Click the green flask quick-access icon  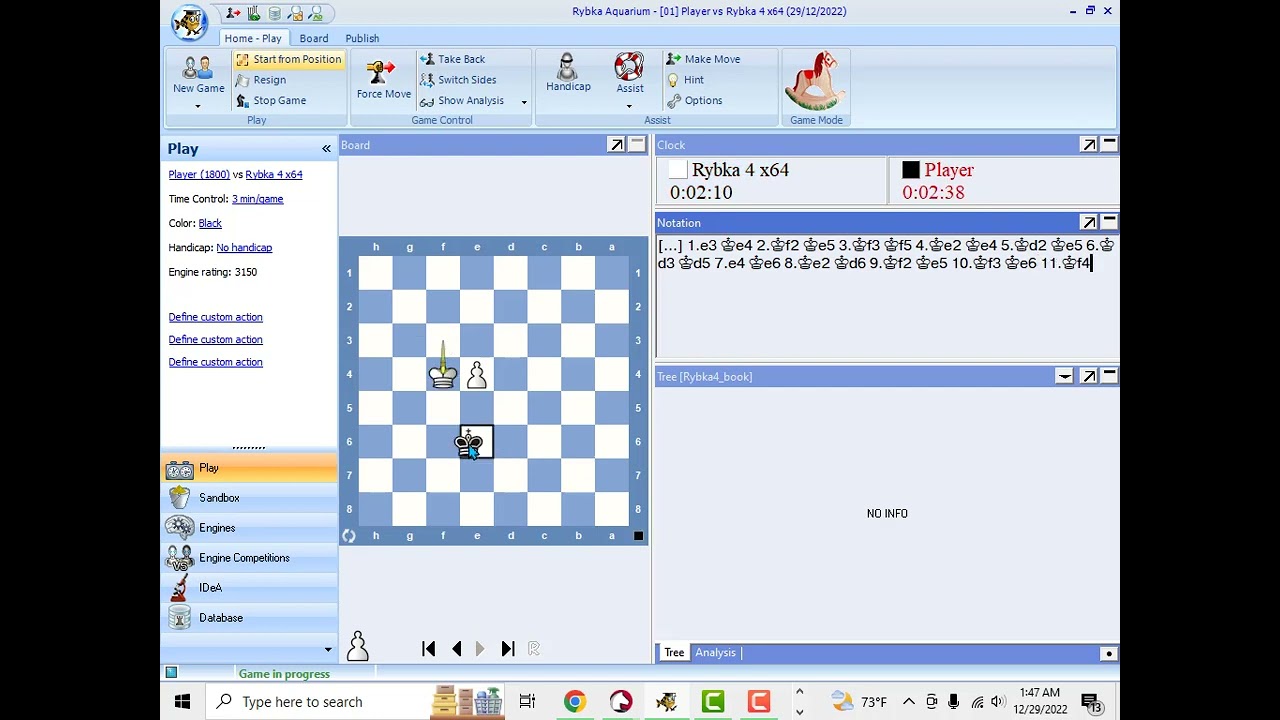click(253, 13)
